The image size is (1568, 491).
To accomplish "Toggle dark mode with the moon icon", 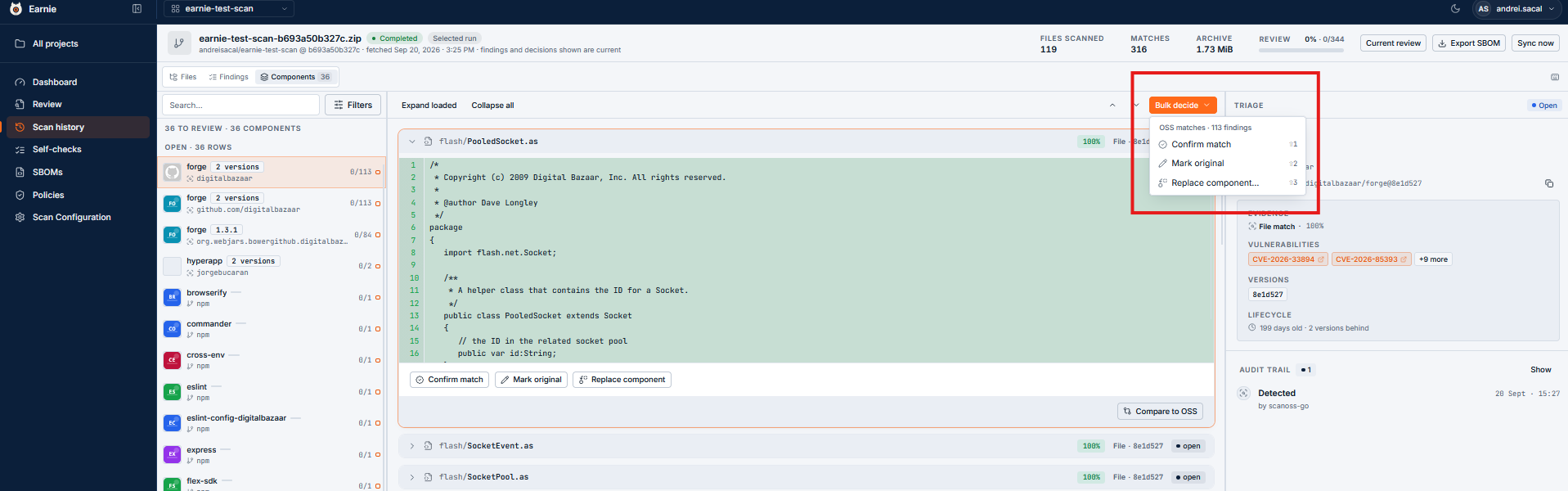I will [1456, 9].
